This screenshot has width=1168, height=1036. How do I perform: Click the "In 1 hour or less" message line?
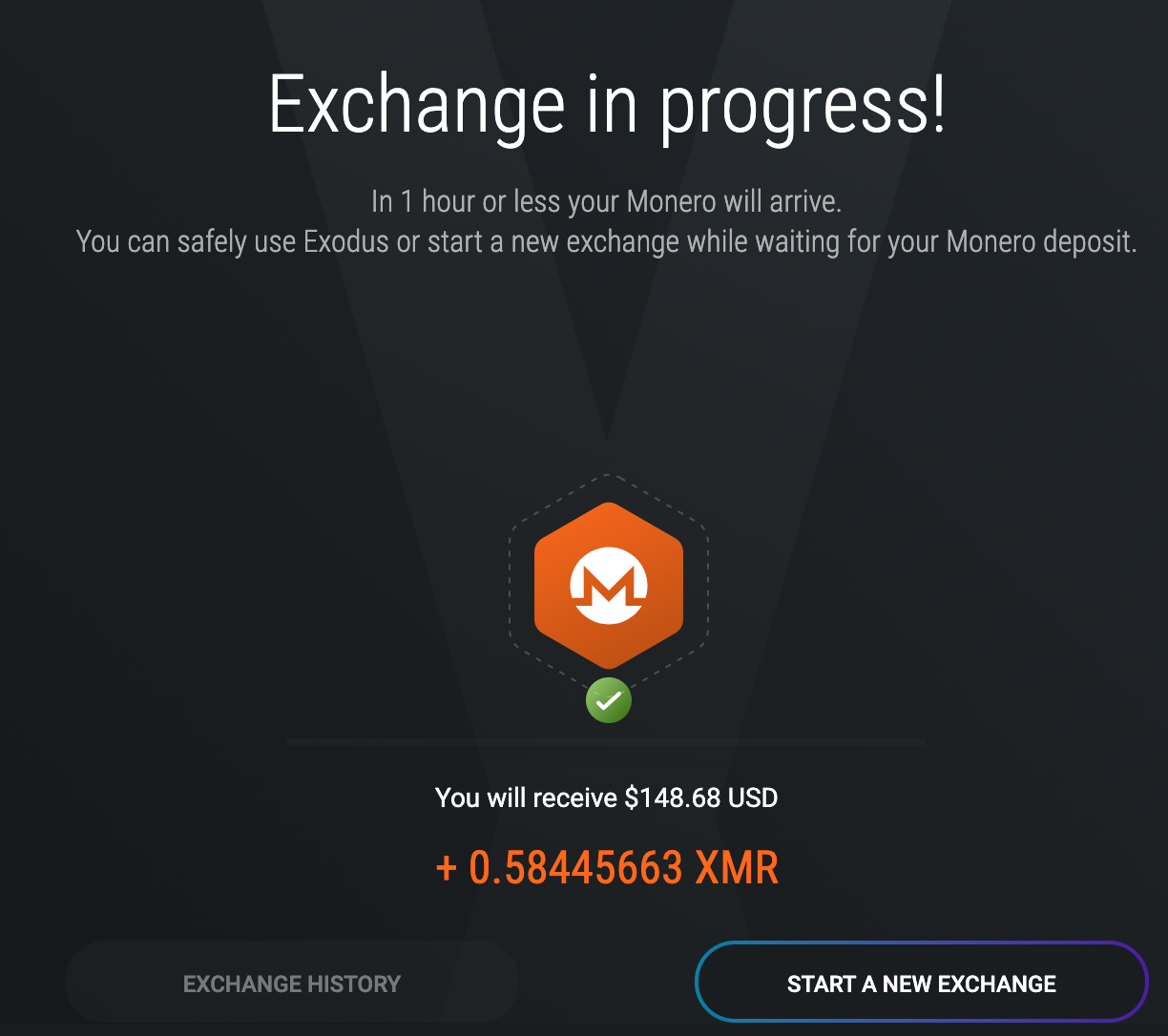click(606, 201)
